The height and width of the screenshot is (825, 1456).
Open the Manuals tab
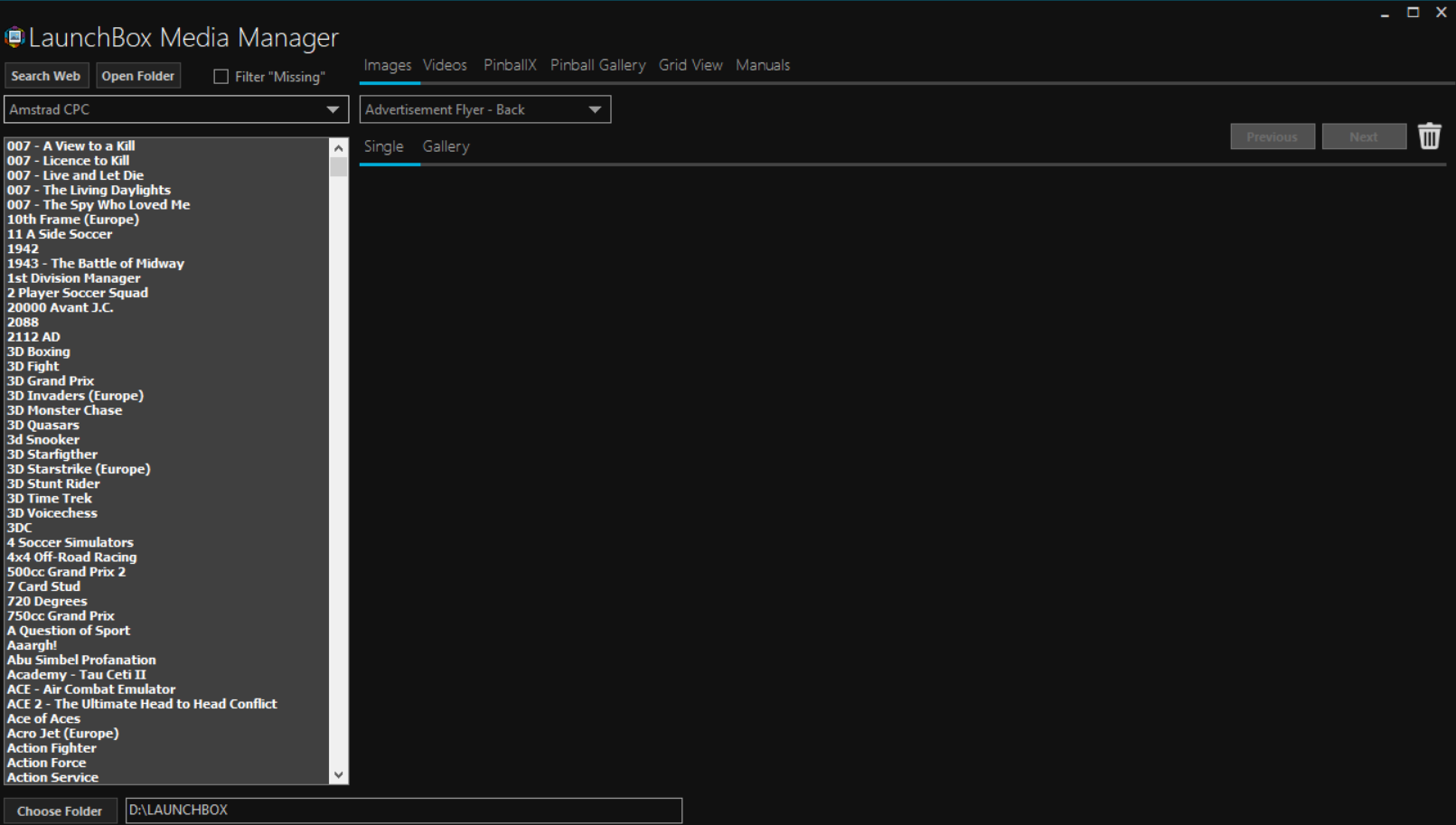click(763, 65)
